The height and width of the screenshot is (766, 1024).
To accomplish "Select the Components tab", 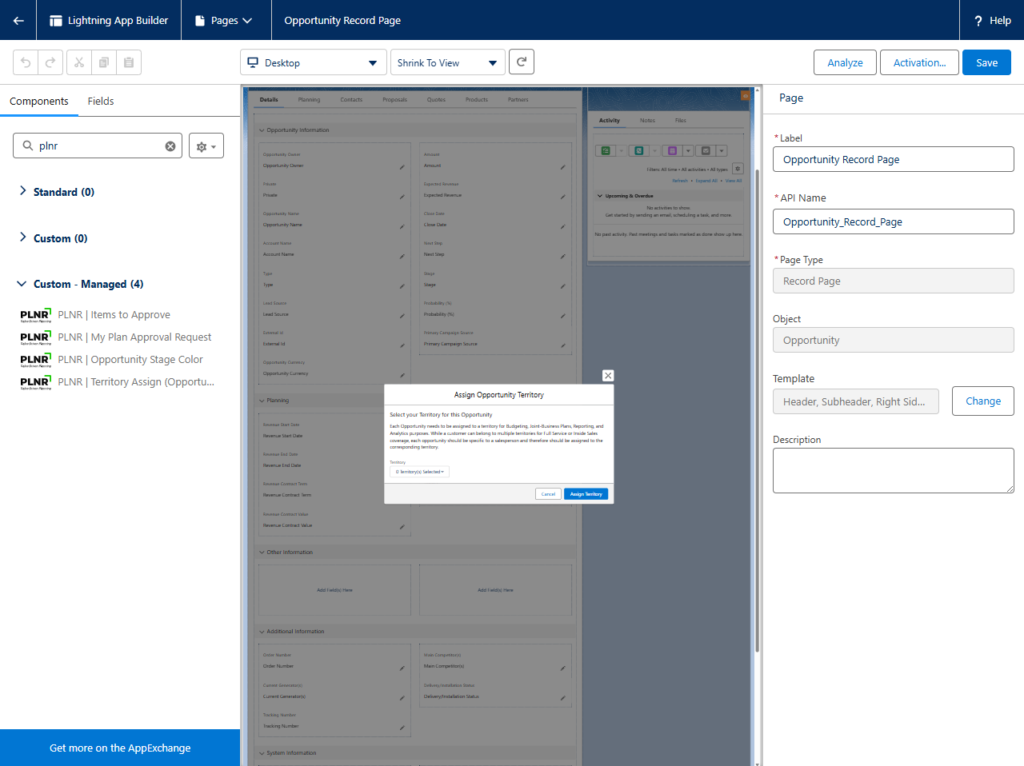I will tap(39, 101).
